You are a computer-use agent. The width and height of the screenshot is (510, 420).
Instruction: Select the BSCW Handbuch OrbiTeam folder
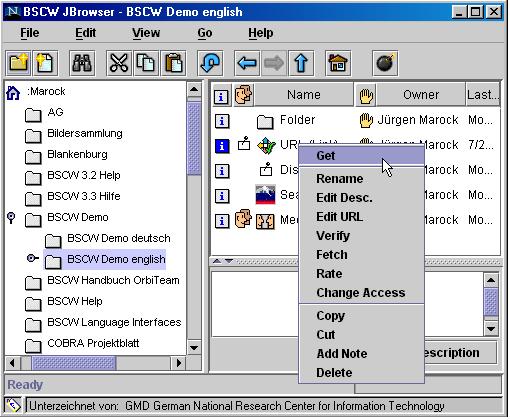tap(102, 281)
